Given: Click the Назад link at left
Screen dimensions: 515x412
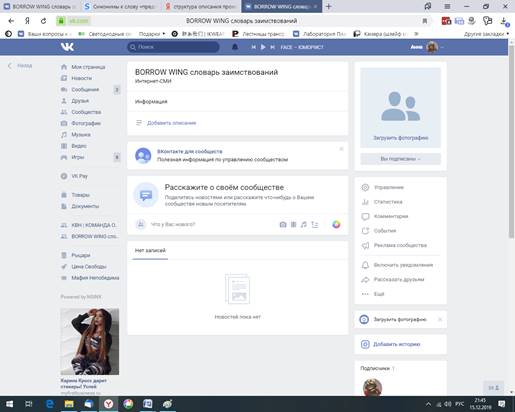Looking at the screenshot, I should [20, 66].
